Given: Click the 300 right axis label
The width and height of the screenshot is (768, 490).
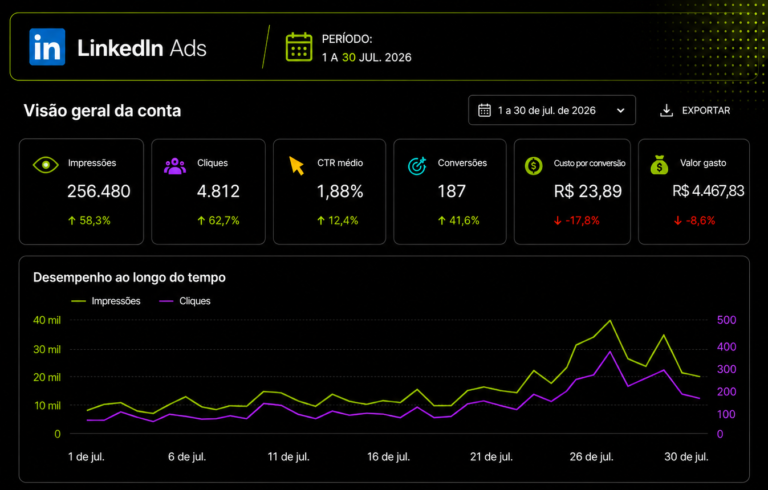Looking at the screenshot, I should pos(726,369).
